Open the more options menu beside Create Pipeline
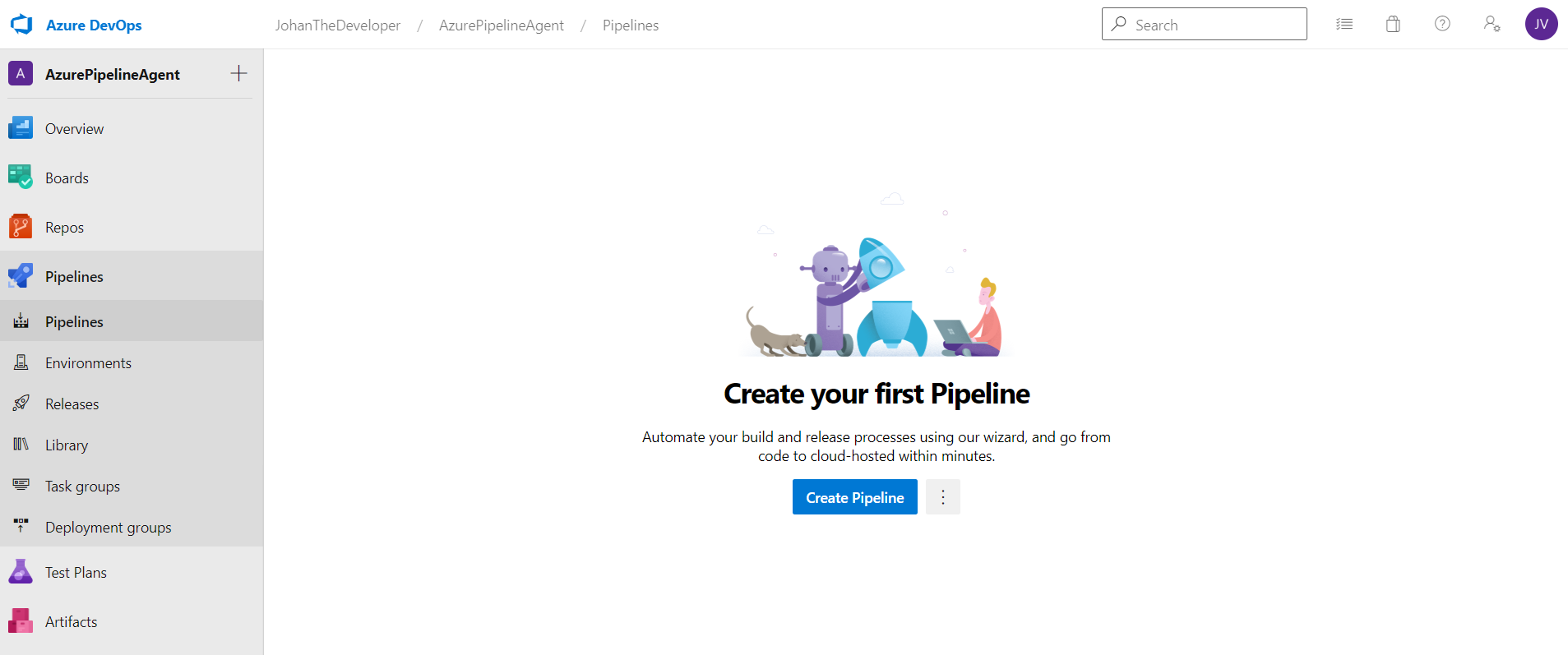This screenshot has height=655, width=1568. tap(943, 497)
